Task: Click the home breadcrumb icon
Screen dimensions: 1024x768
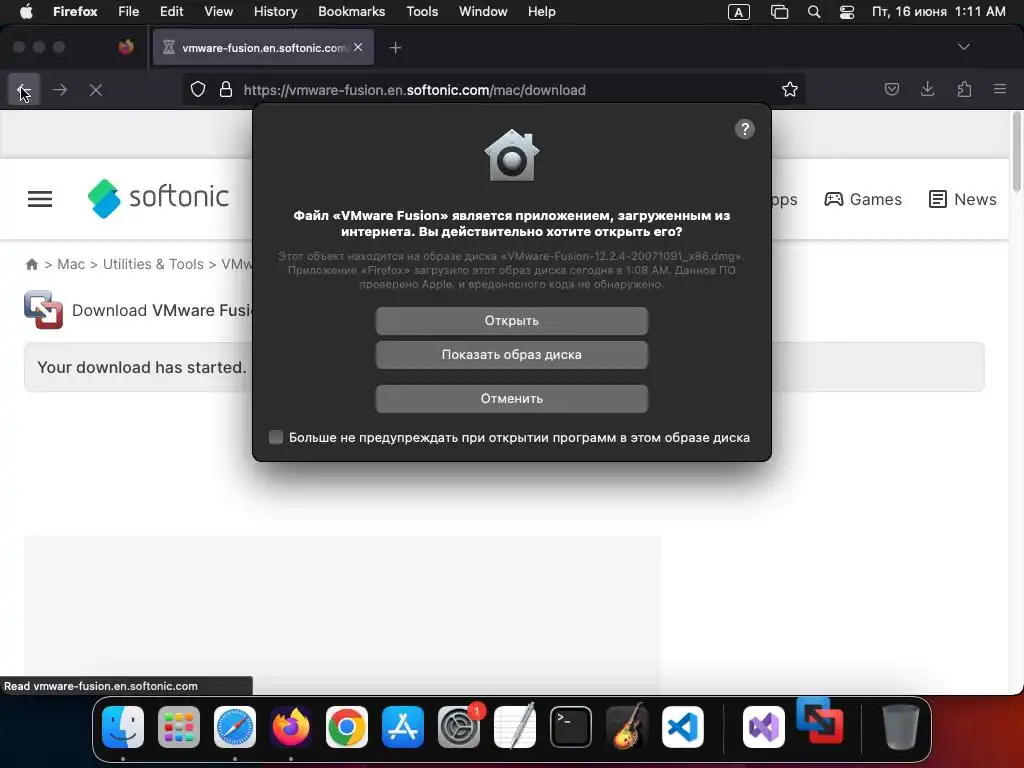Action: coord(31,264)
